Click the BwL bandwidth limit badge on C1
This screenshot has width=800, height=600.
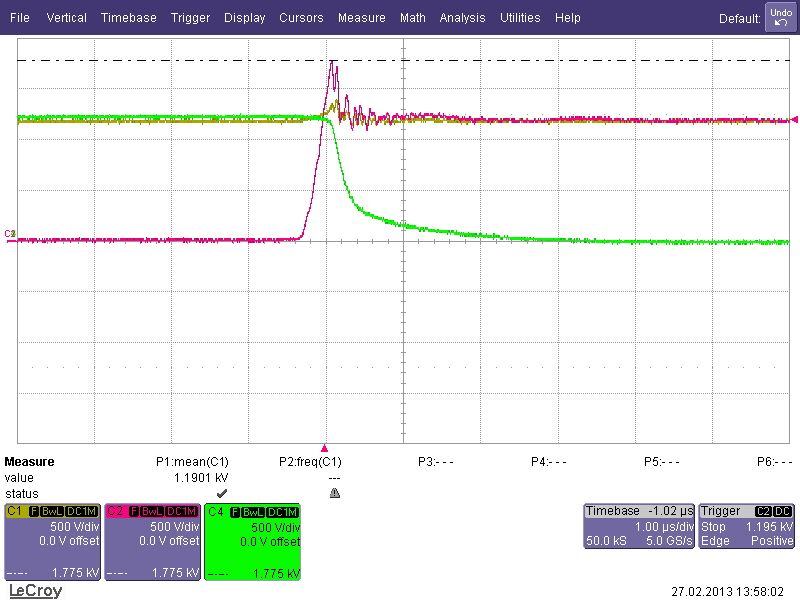[52, 511]
